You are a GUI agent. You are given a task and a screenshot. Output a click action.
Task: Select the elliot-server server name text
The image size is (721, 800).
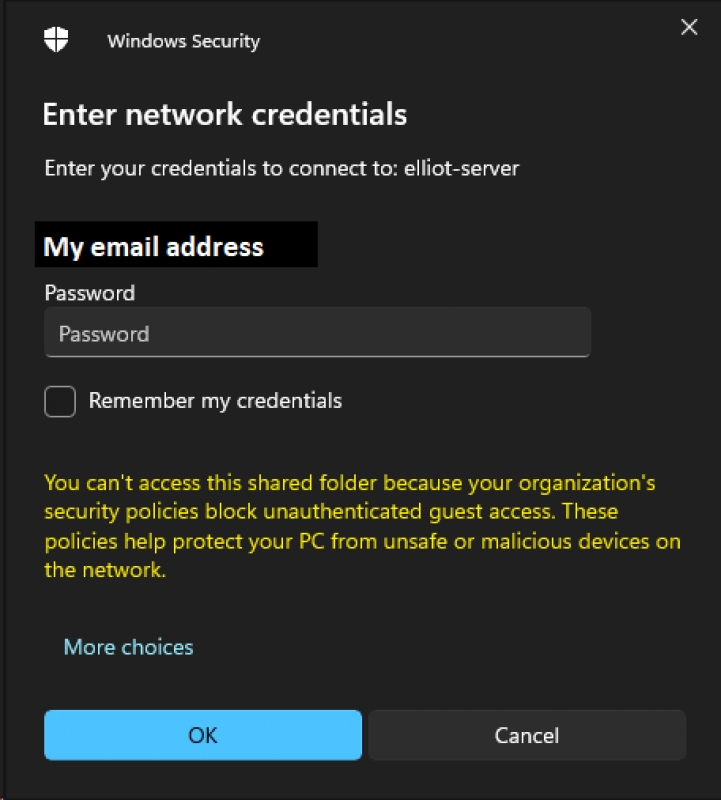461,168
